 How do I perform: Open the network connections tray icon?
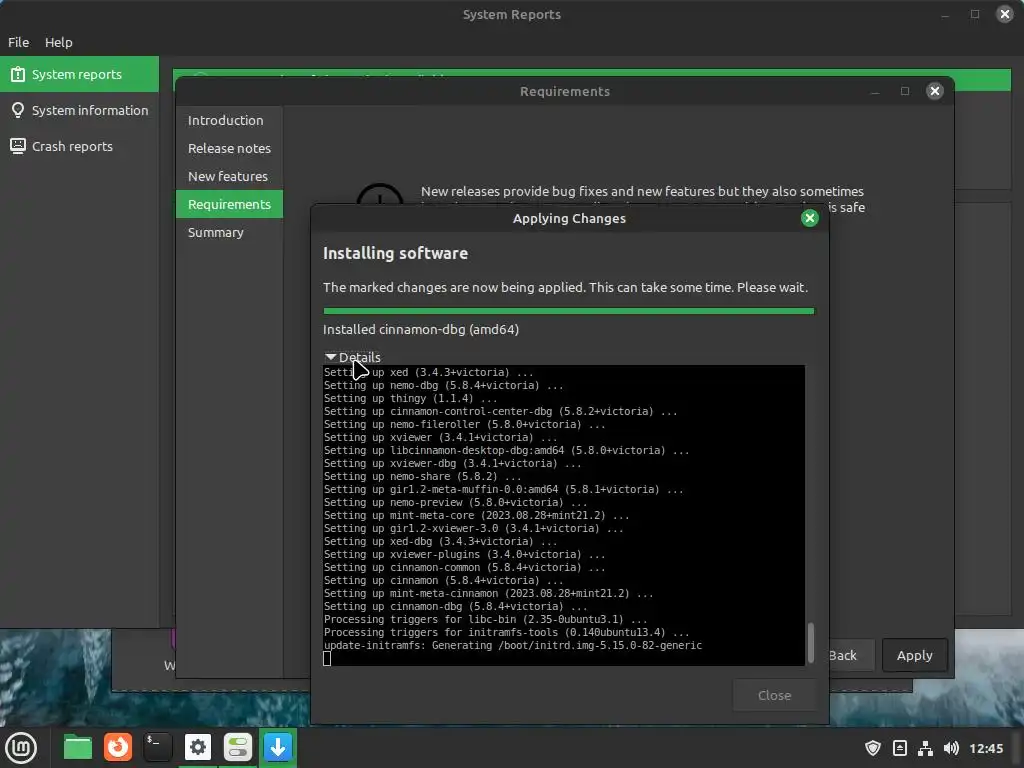pos(925,748)
